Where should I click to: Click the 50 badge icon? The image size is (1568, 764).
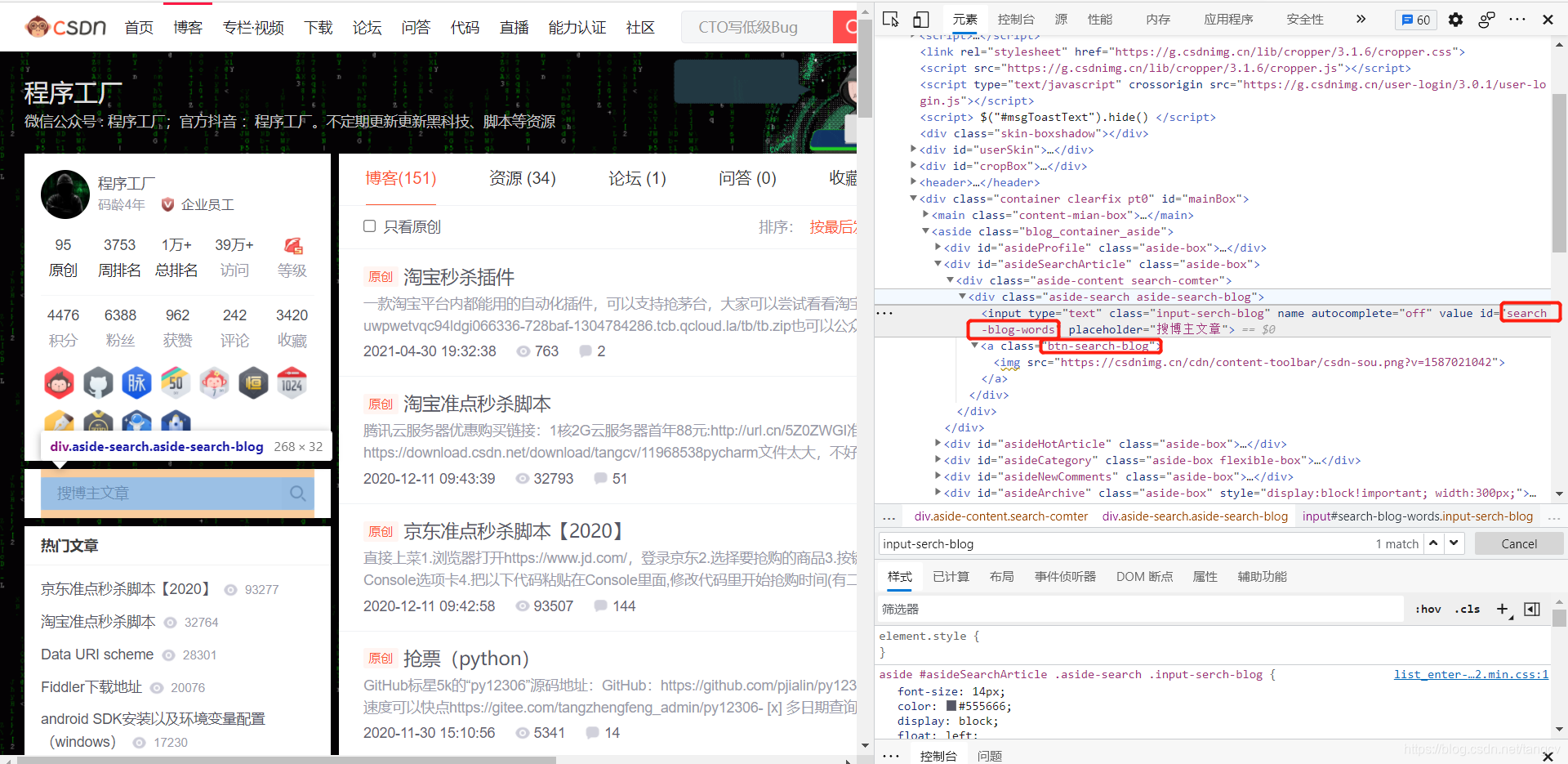coord(176,382)
